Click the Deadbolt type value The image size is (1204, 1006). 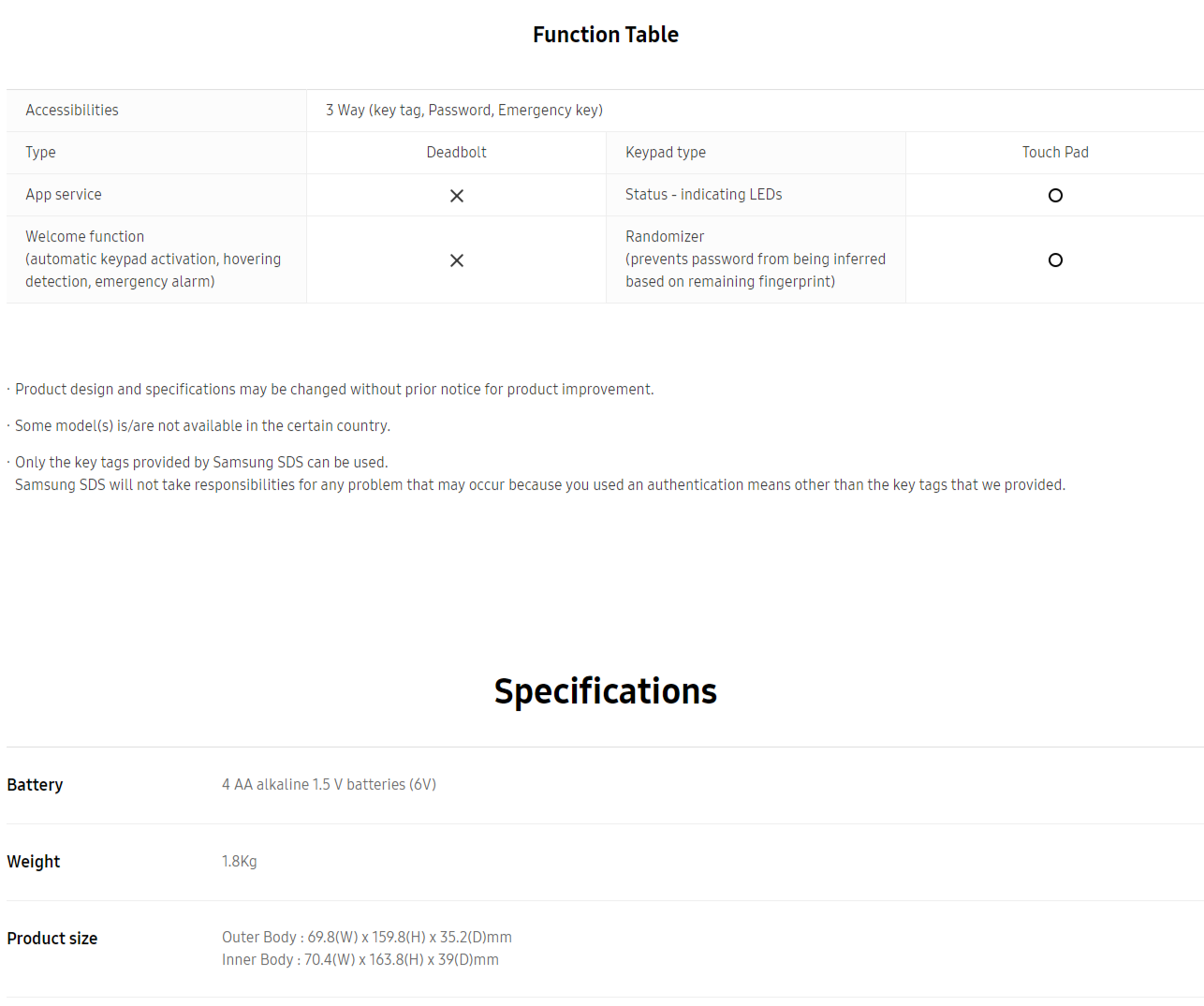(x=457, y=153)
